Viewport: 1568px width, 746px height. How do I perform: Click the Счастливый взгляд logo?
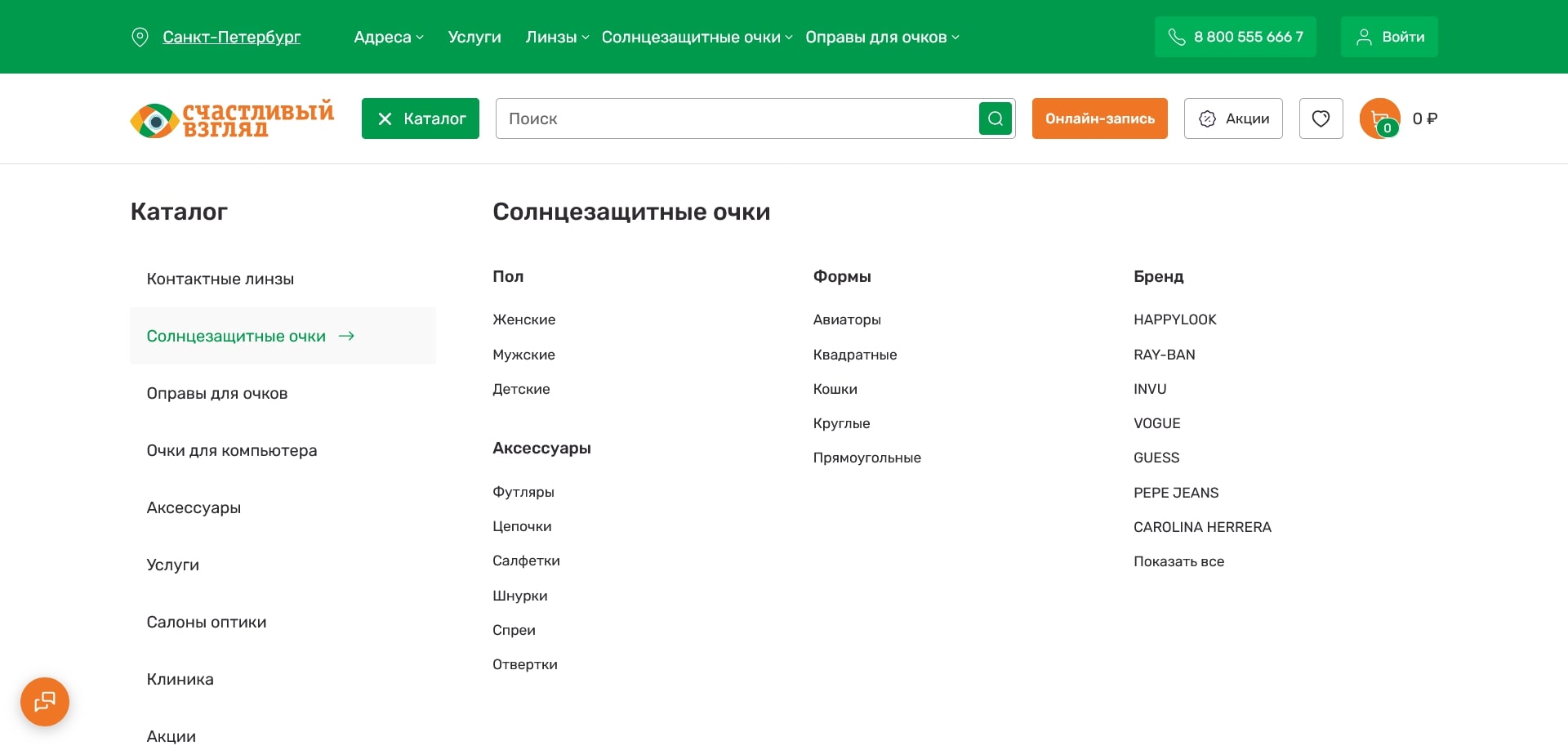pos(232,119)
